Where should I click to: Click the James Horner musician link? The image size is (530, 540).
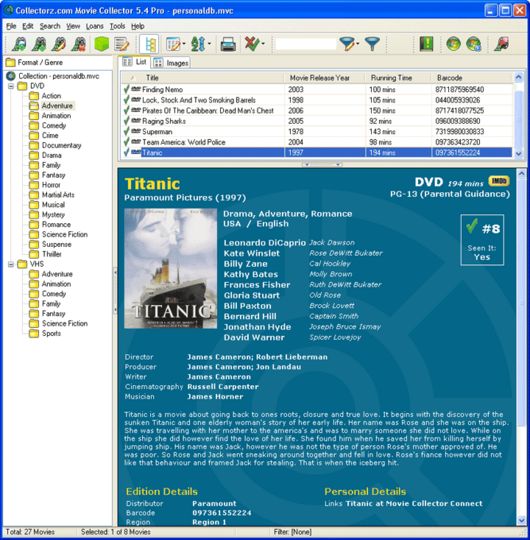point(215,396)
